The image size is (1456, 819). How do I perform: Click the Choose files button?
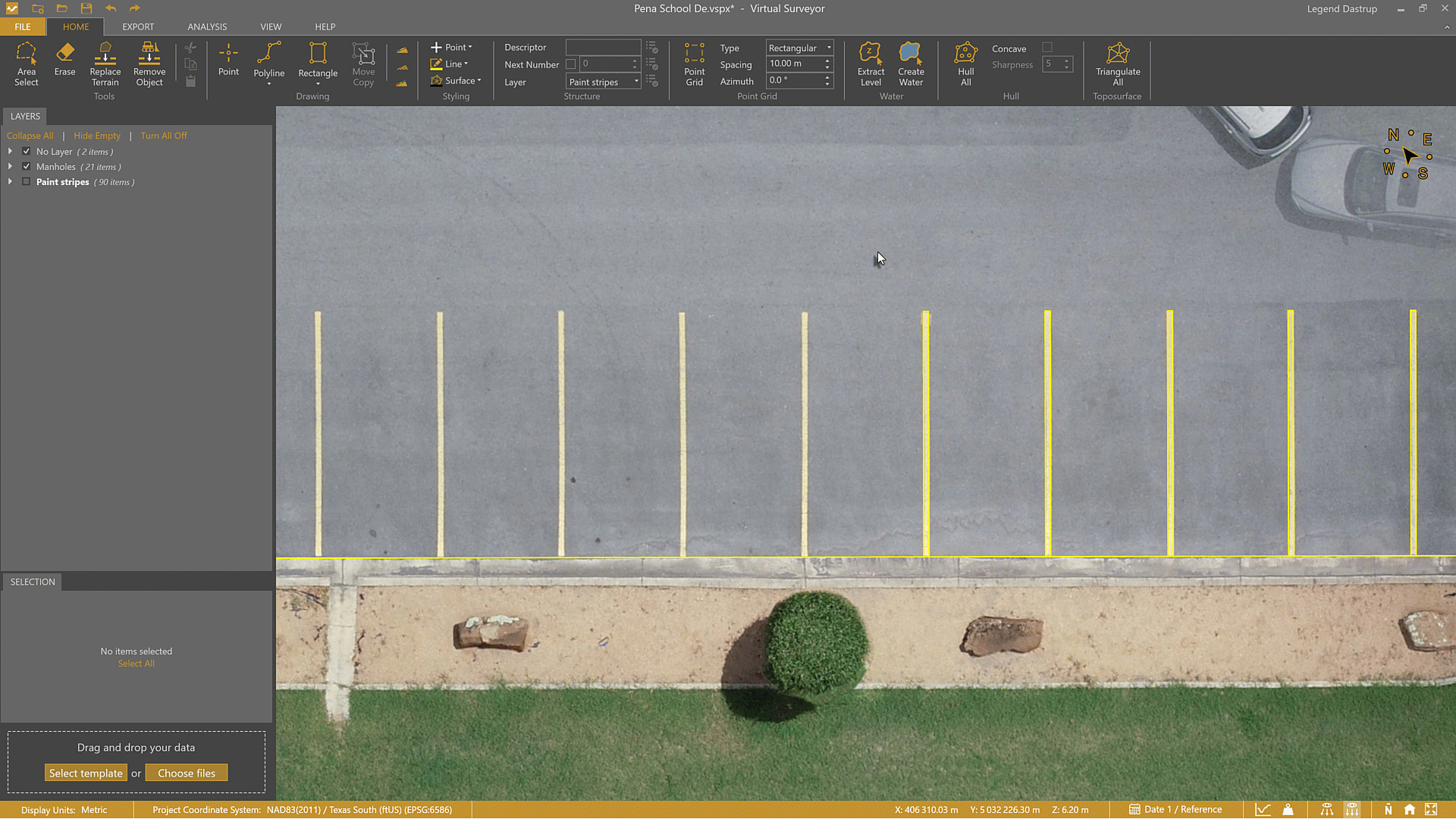point(187,772)
